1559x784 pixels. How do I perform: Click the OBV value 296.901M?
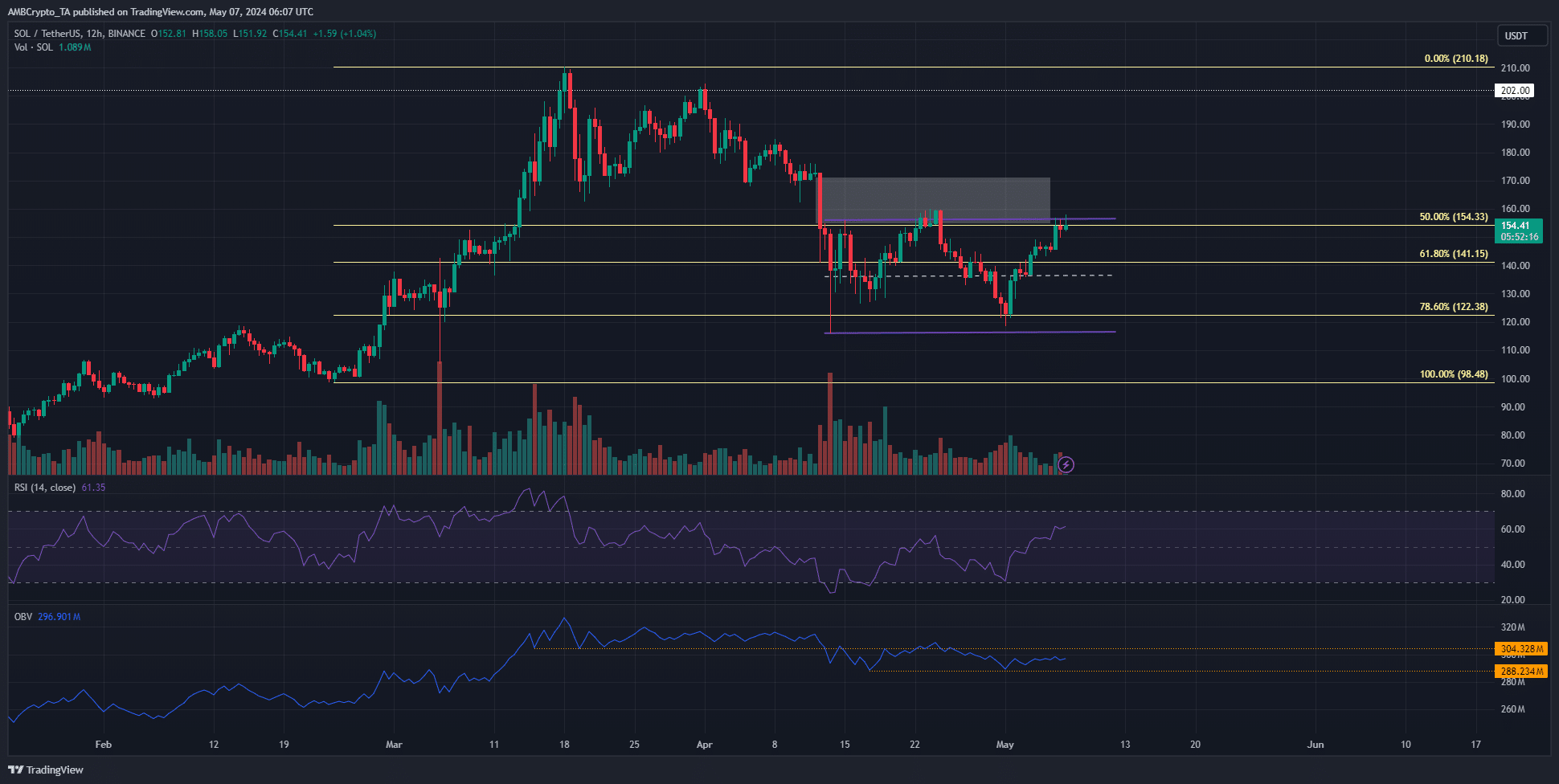point(59,617)
